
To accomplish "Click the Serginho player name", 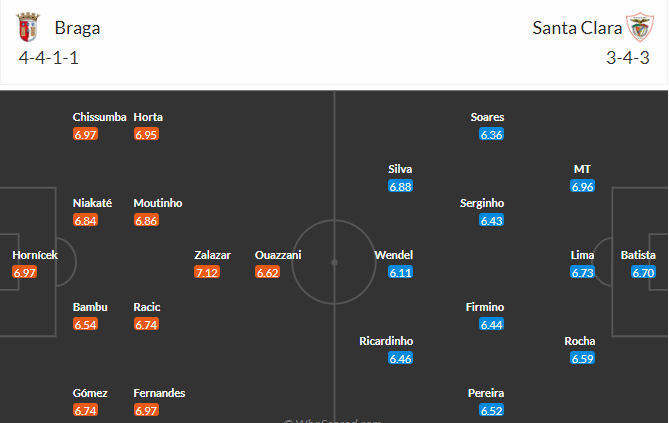I will coord(482,203).
